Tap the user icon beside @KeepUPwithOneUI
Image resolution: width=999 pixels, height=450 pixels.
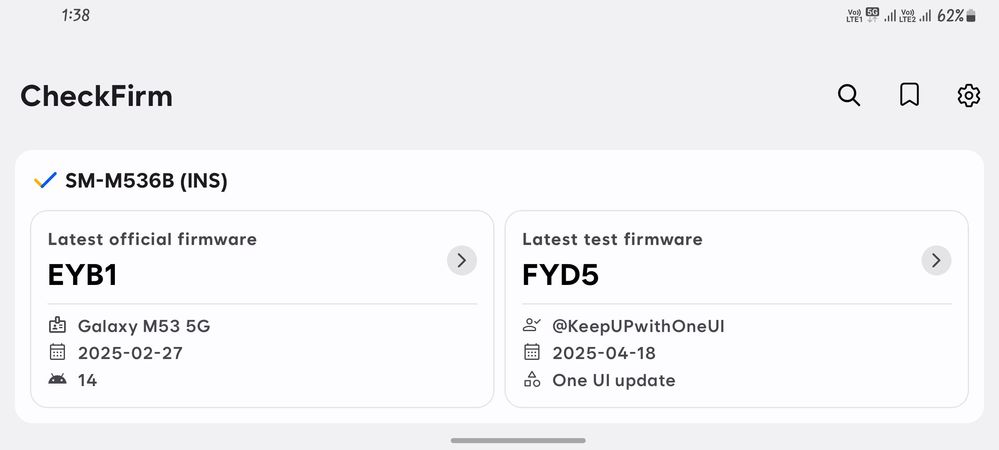pyautogui.click(x=532, y=326)
